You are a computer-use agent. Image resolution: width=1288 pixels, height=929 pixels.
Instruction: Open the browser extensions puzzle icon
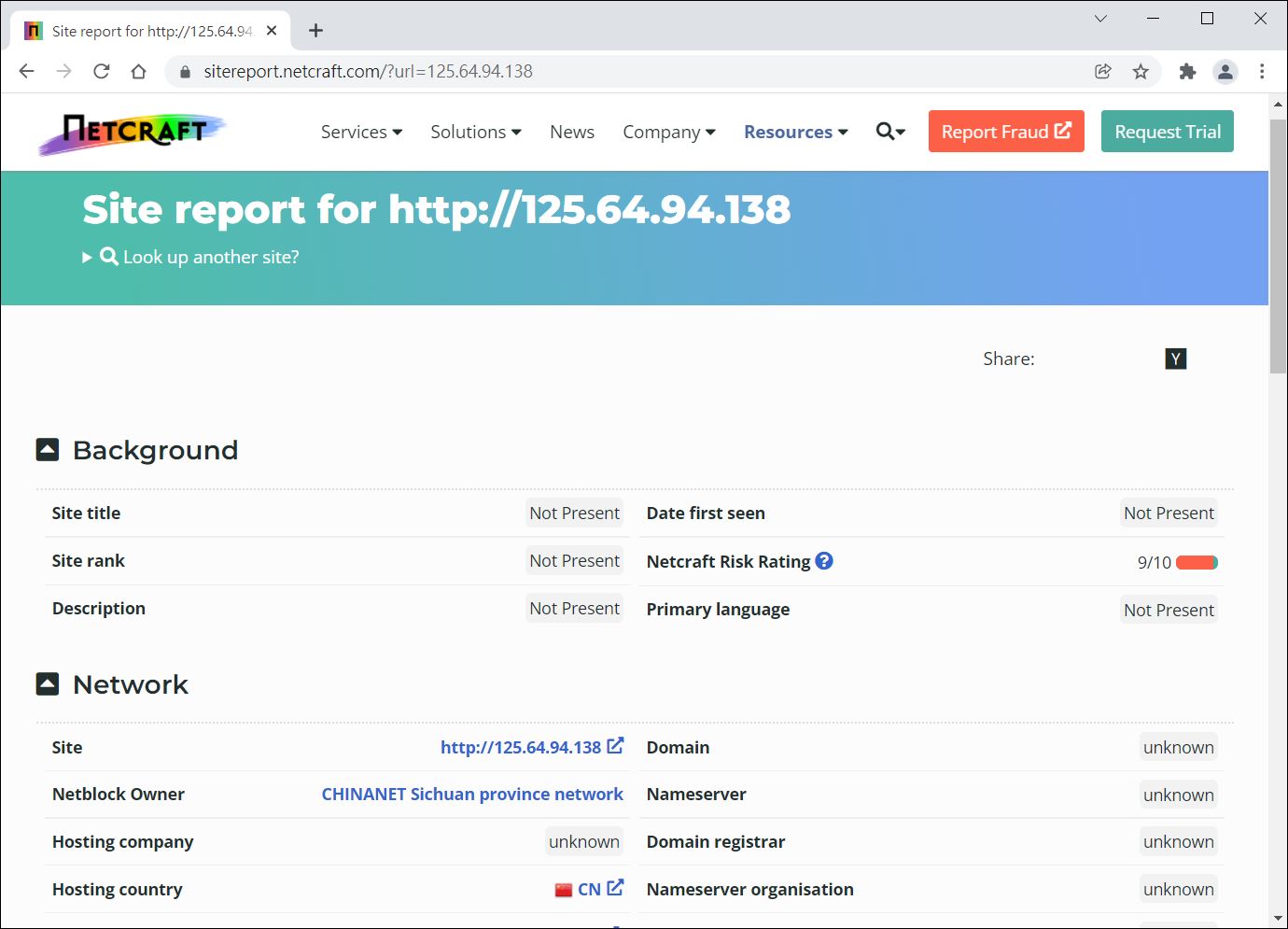(x=1187, y=71)
